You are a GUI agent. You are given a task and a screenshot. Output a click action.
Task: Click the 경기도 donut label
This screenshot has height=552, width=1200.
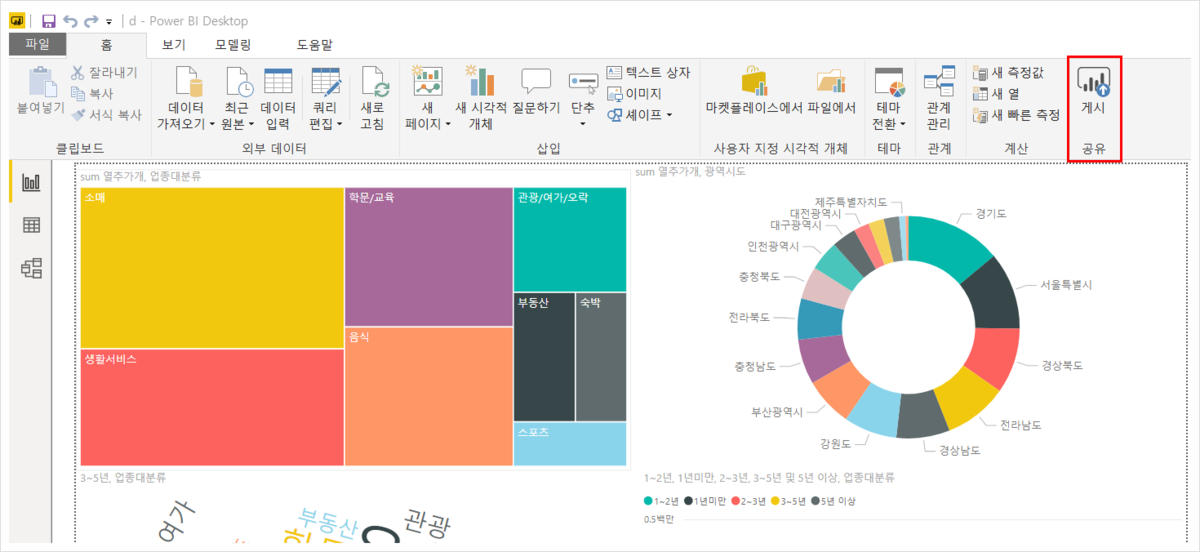click(x=990, y=214)
